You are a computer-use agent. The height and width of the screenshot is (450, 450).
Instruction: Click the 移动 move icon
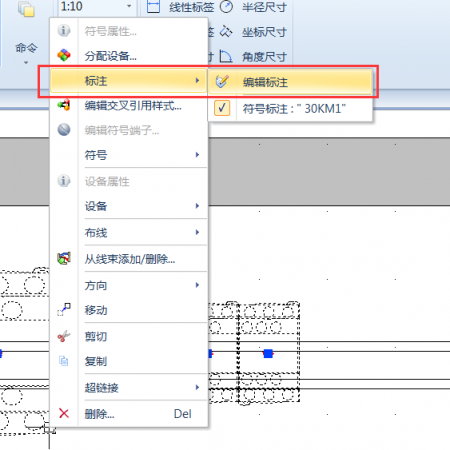click(x=64, y=309)
